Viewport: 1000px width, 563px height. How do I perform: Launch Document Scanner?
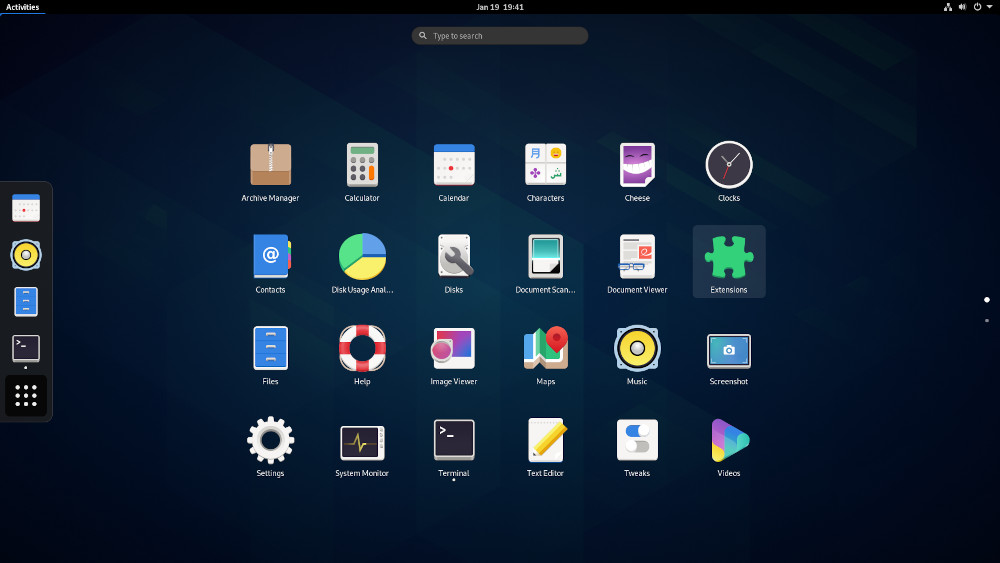[545, 262]
